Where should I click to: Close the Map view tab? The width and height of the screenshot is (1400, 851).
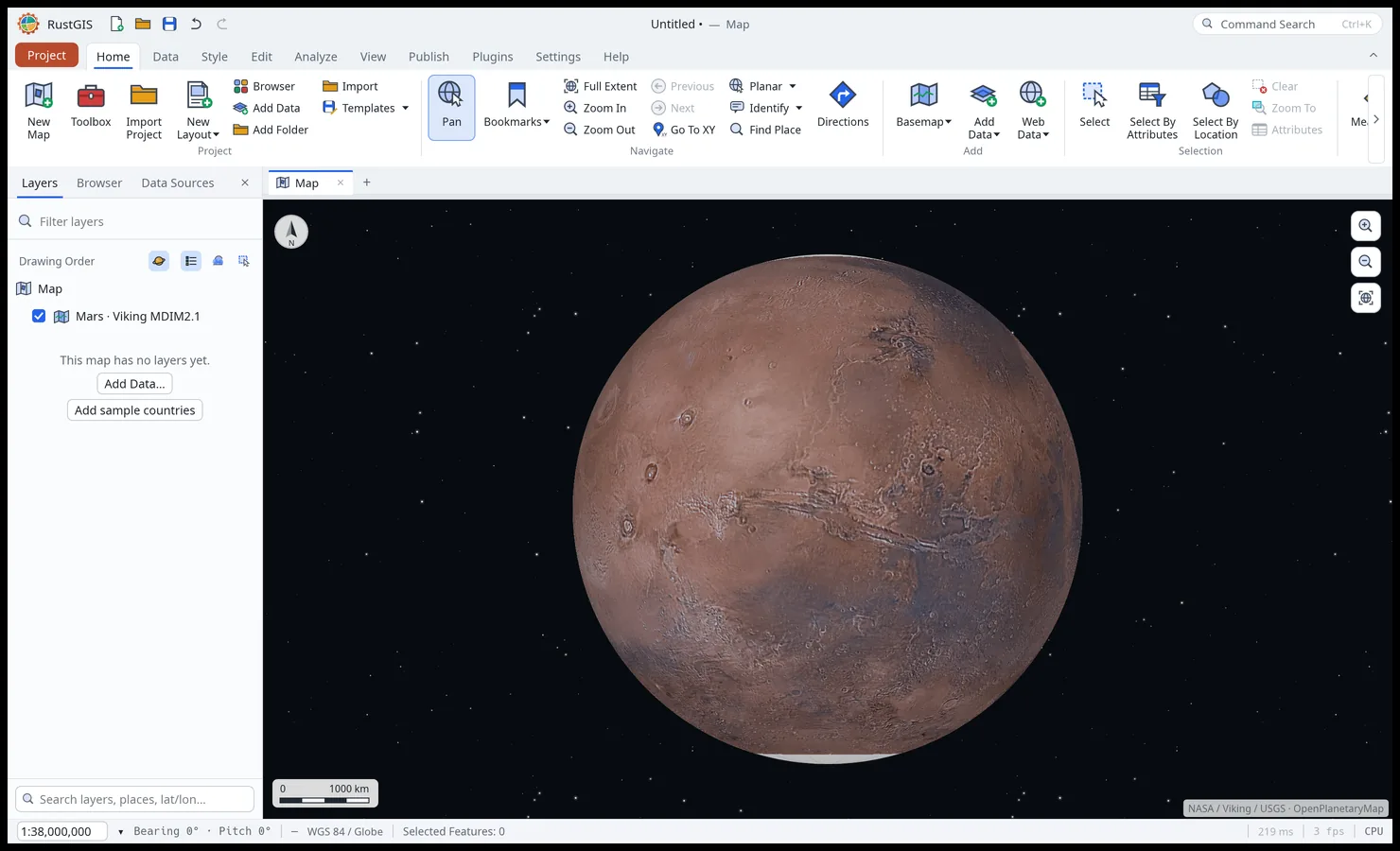(341, 182)
